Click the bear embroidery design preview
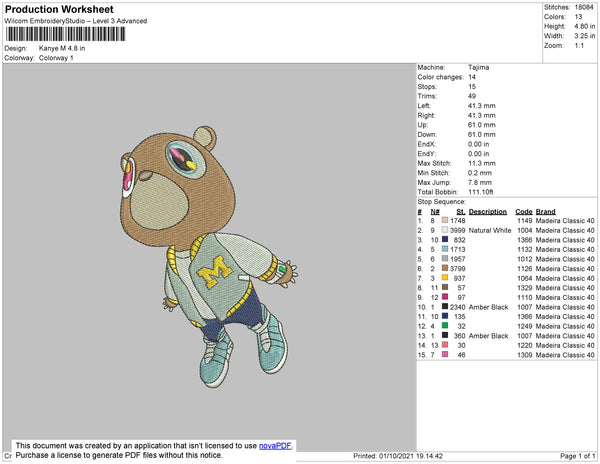 click(x=209, y=257)
